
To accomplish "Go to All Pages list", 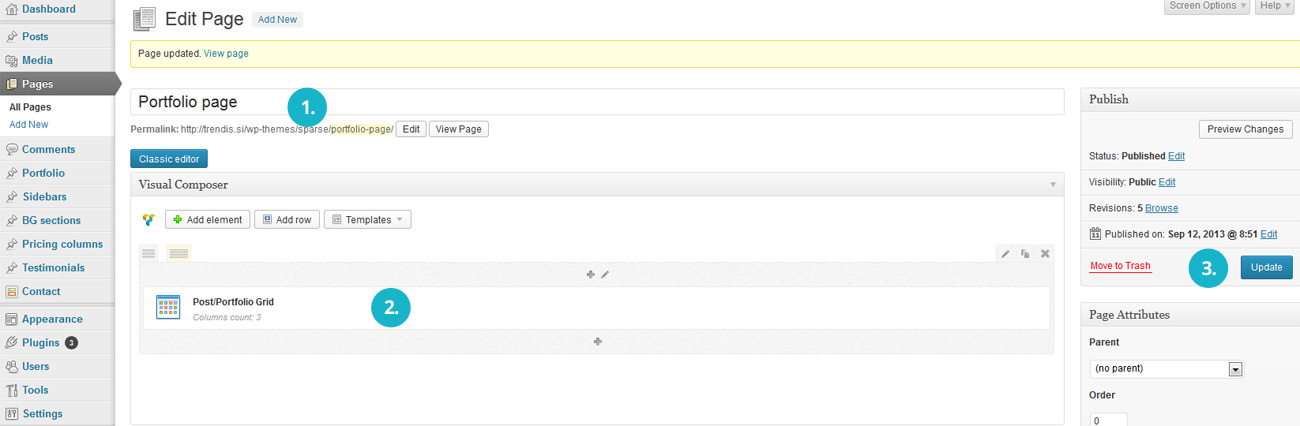I will click(x=30, y=107).
